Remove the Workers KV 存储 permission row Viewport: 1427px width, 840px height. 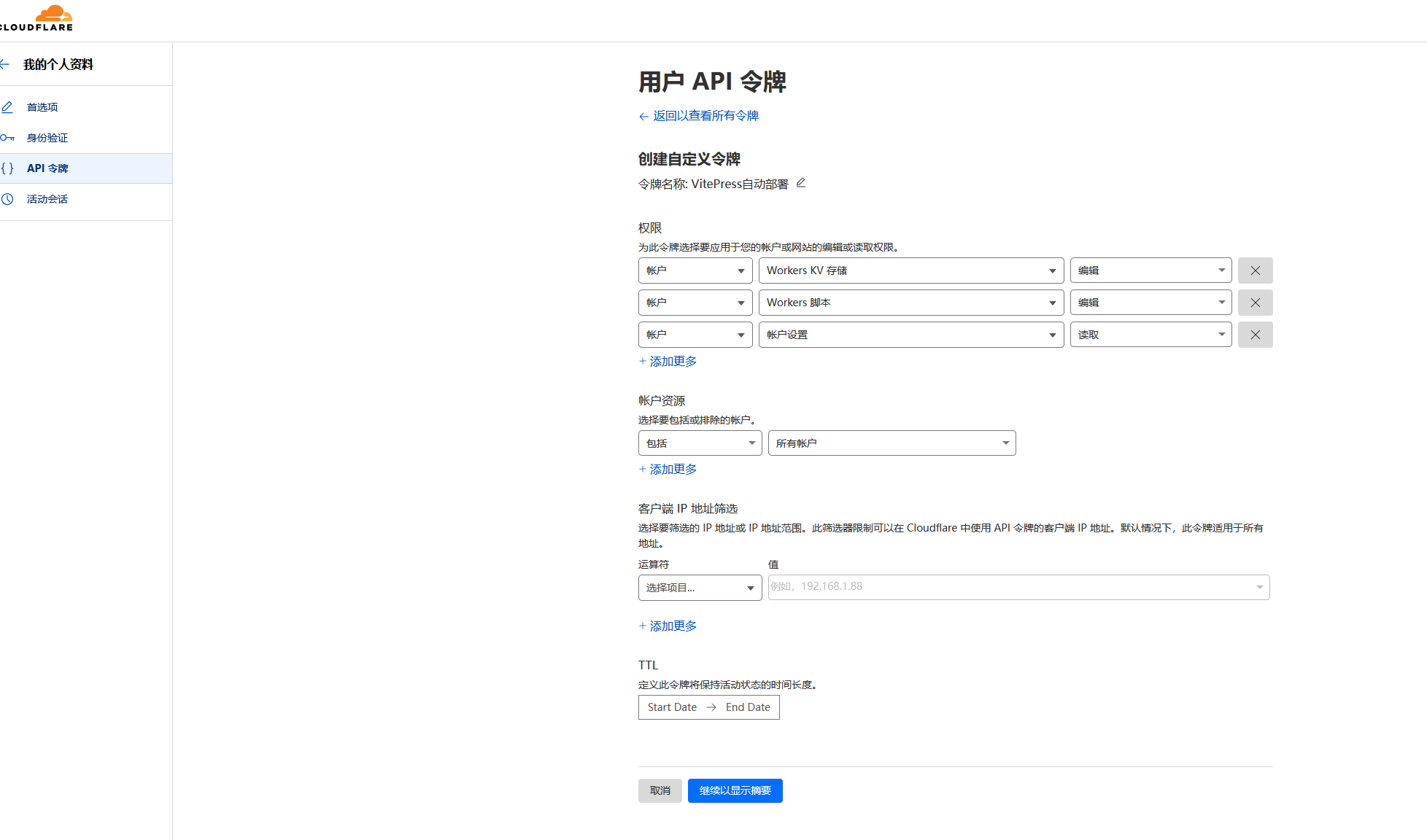click(1255, 271)
